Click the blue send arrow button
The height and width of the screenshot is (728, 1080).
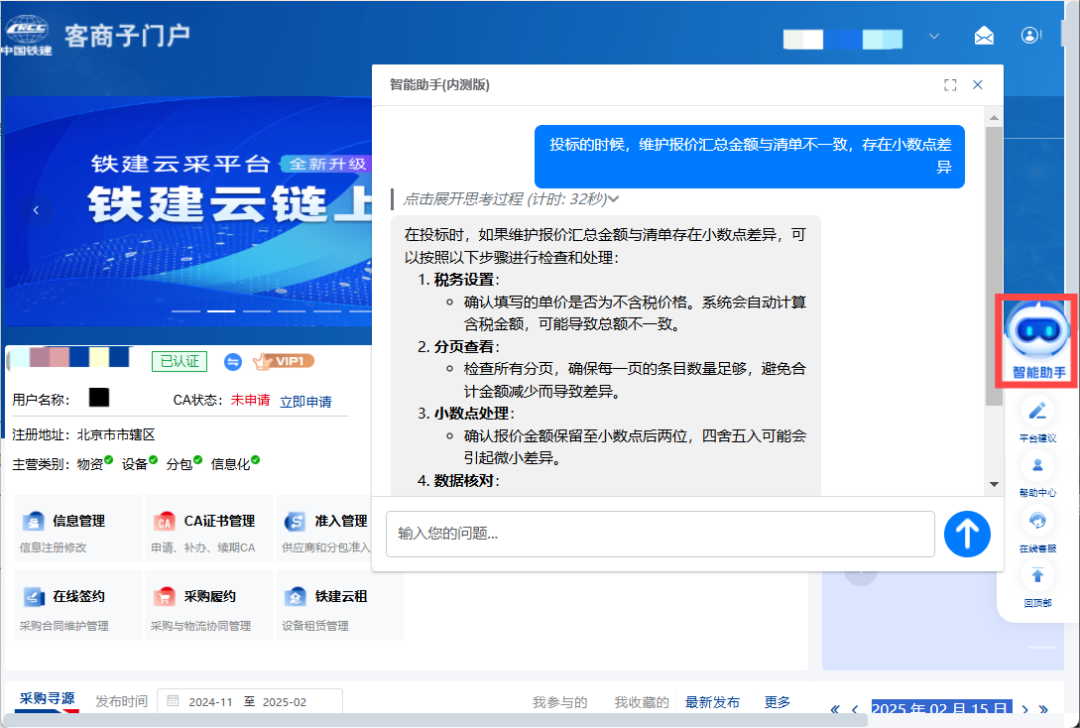coord(966,534)
